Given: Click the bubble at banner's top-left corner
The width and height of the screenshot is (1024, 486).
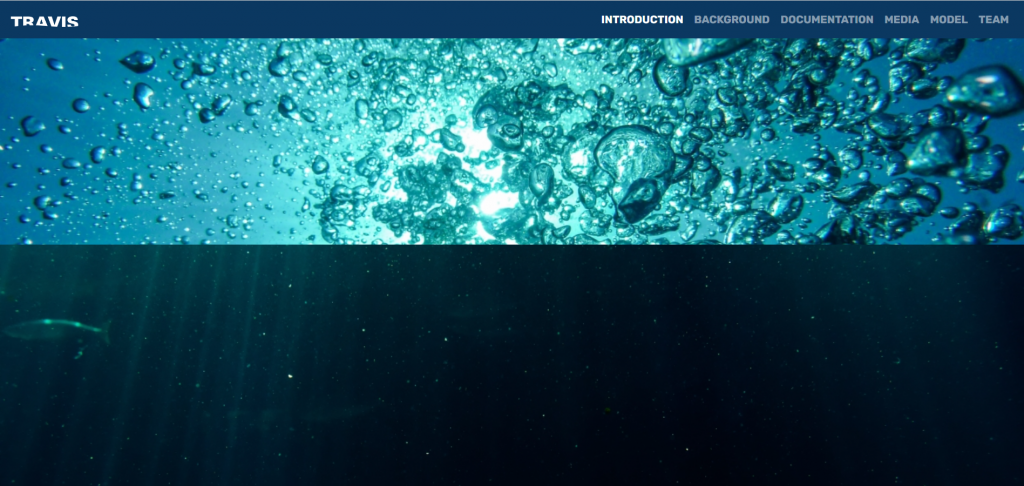Looking at the screenshot, I should [x=138, y=62].
